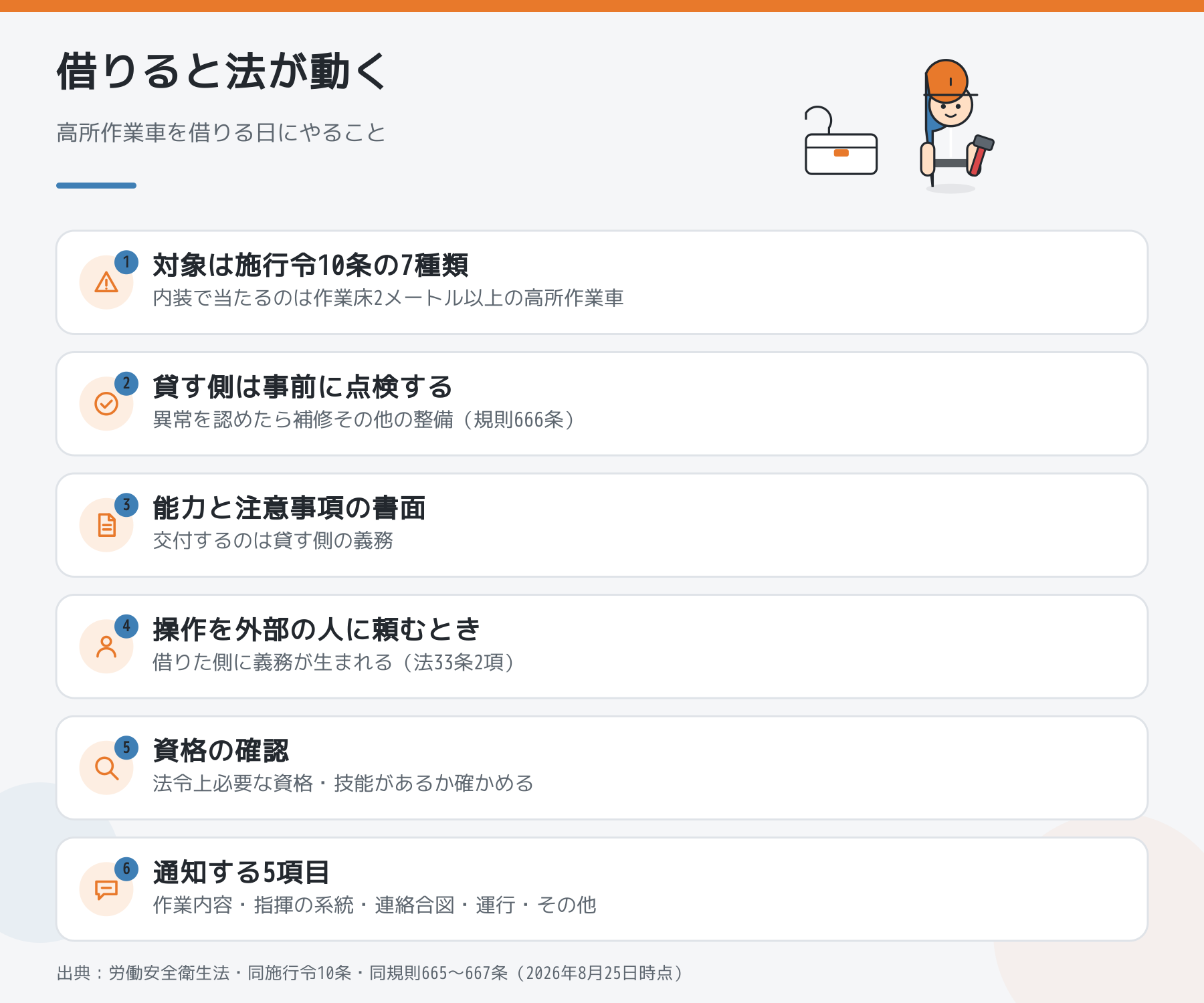Click the number 2 badge
The width and height of the screenshot is (1204, 1003).
pyautogui.click(x=126, y=384)
